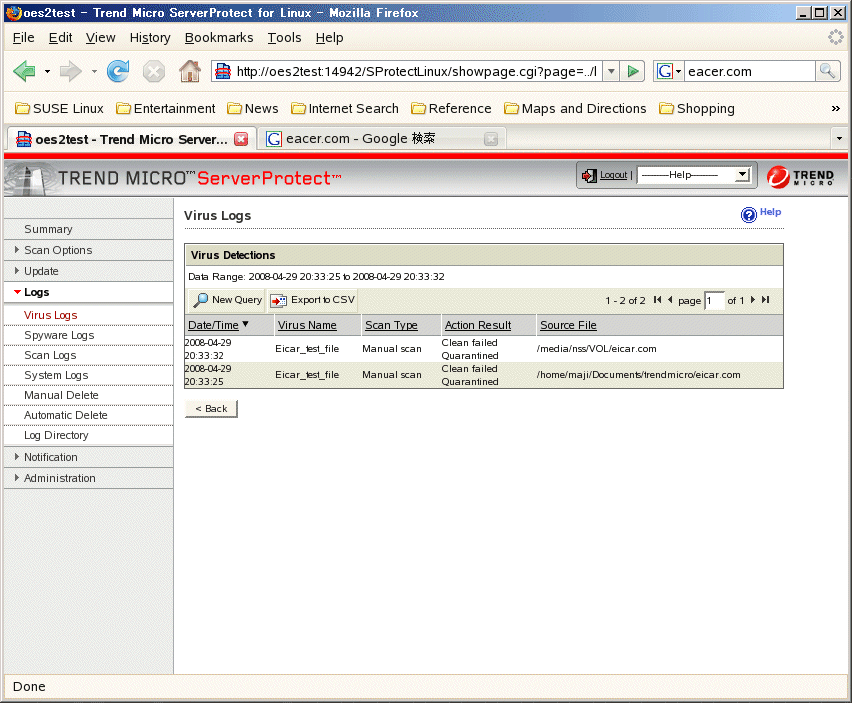This screenshot has height=703, width=852.
Task: Collapse the Logs section
Action: point(36,292)
